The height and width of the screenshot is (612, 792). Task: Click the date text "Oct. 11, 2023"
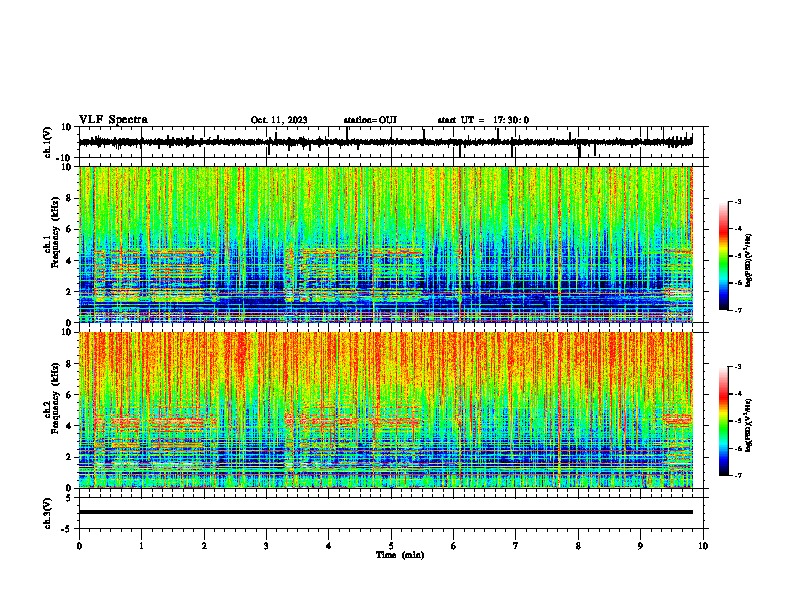click(x=279, y=120)
